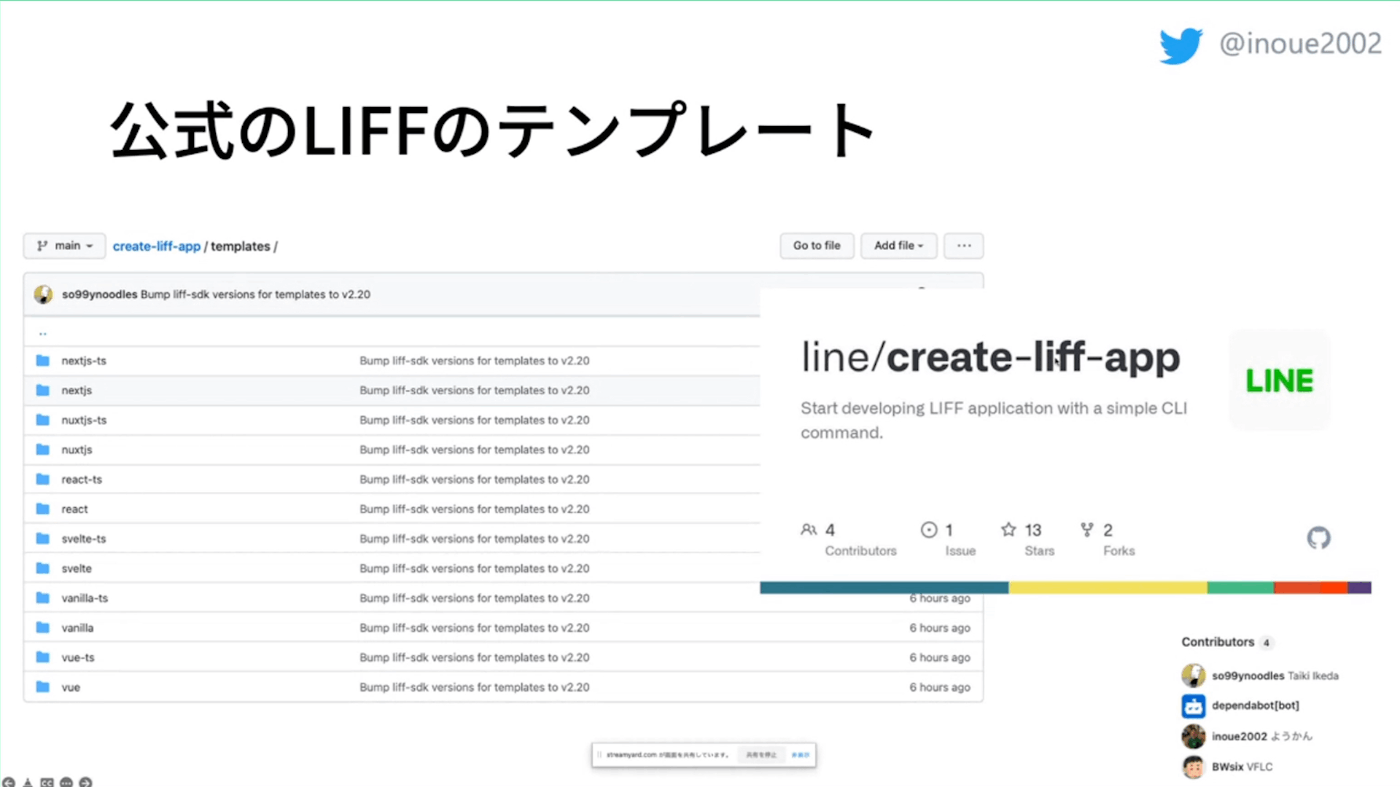Click the vue folder icon
Screen dimensions: 1400x787
click(x=43, y=687)
